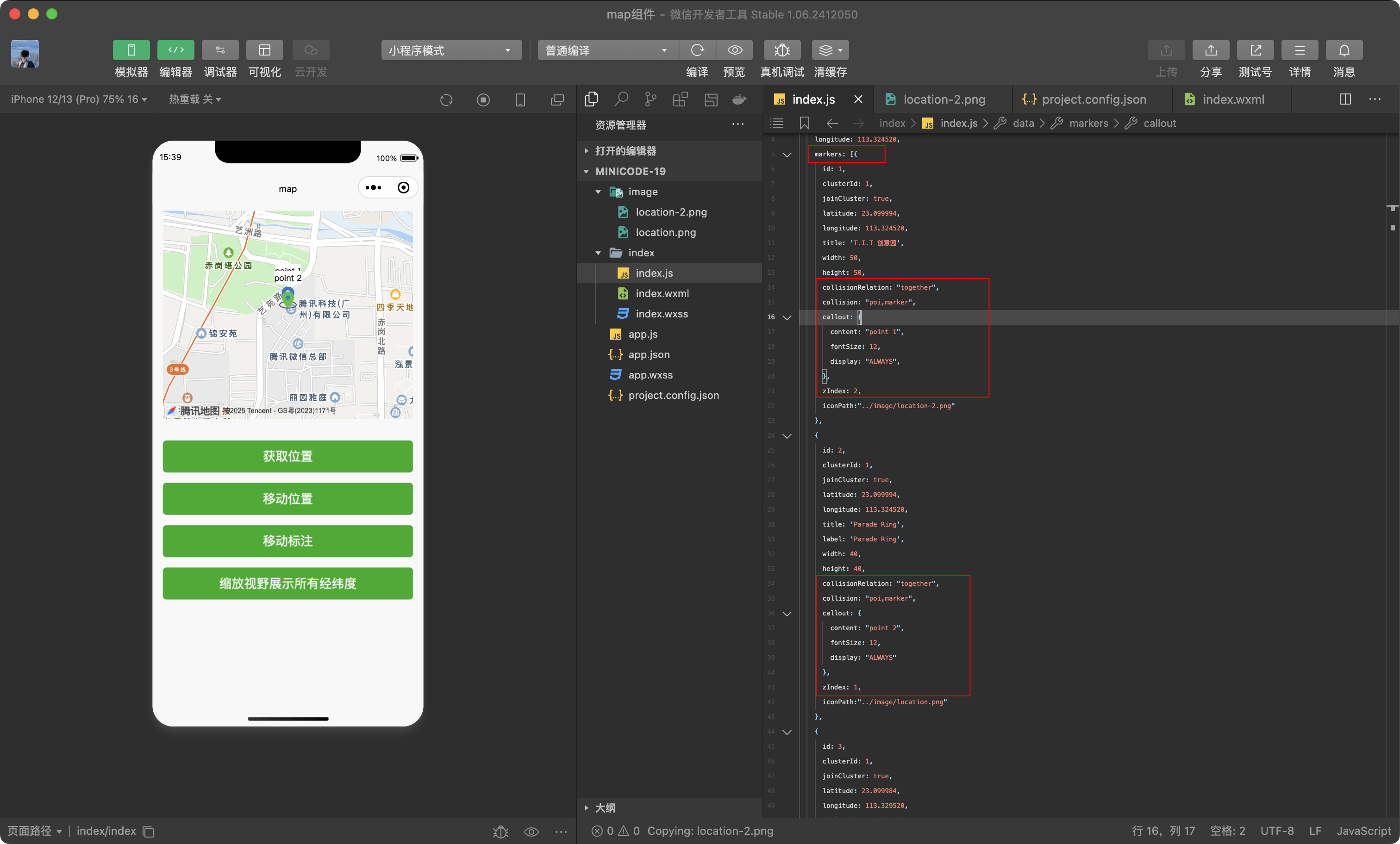Switch to the project.config.json tab
The width and height of the screenshot is (1400, 844).
(x=1093, y=99)
